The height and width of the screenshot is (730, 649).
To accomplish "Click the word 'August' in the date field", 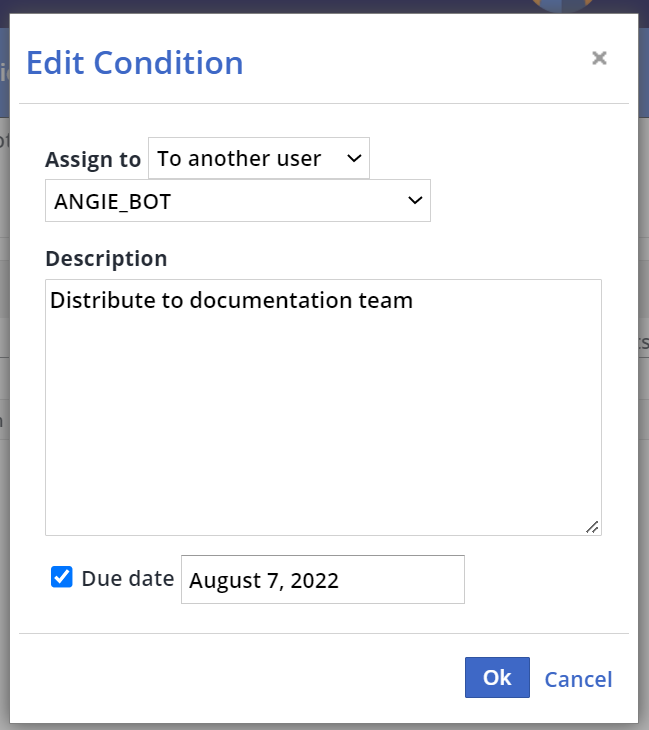I will coord(223,580).
